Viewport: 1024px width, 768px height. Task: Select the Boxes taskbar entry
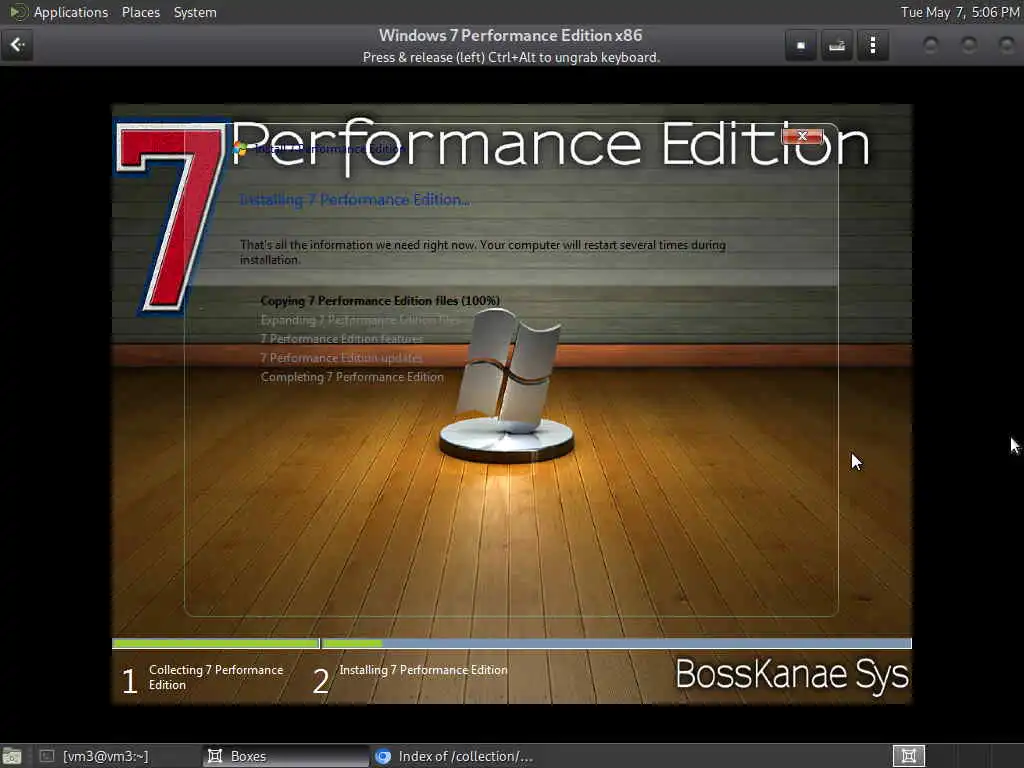click(286, 756)
